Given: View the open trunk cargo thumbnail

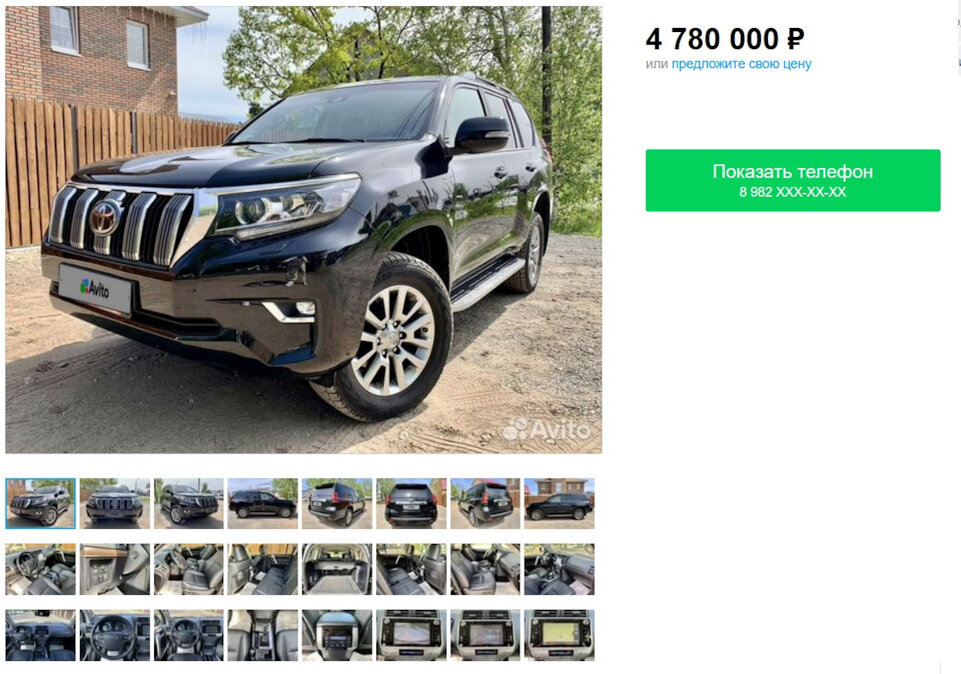Looking at the screenshot, I should (x=337, y=569).
